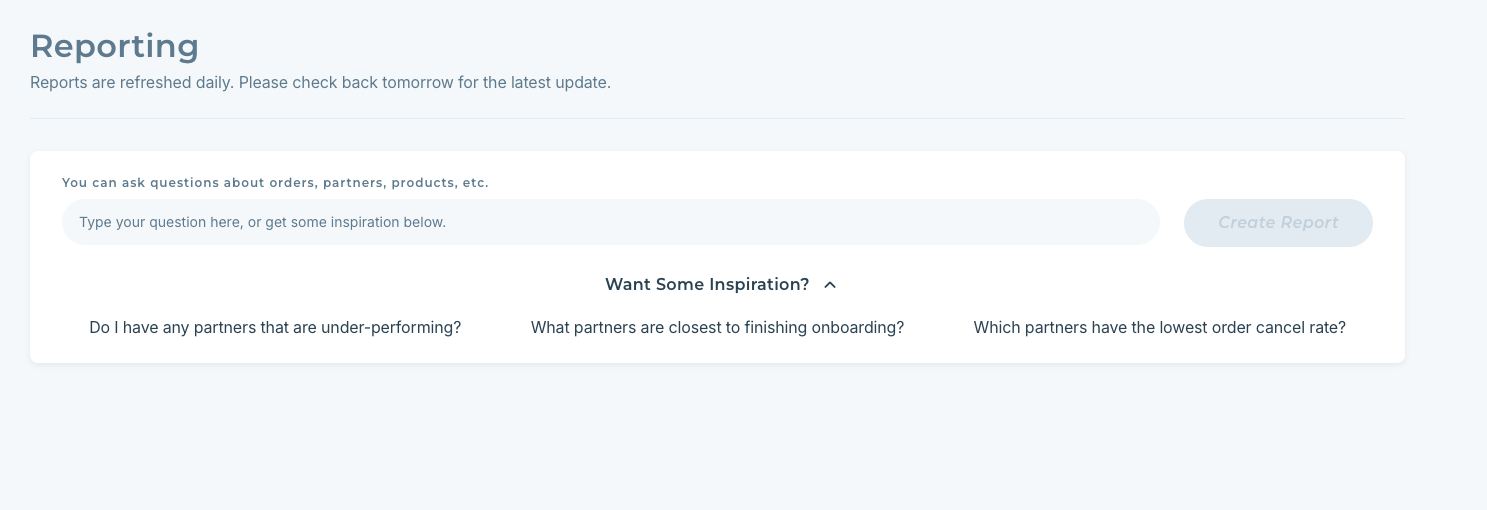Click the "Reports are refreshed daily" notice

[320, 82]
